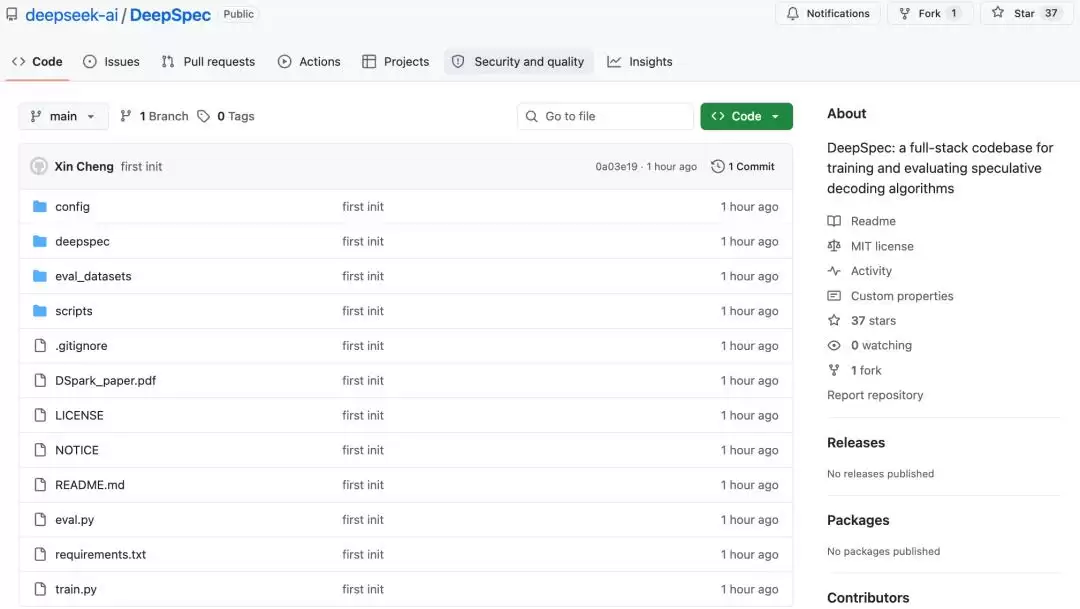Click the Notifications bell icon

coord(793,13)
